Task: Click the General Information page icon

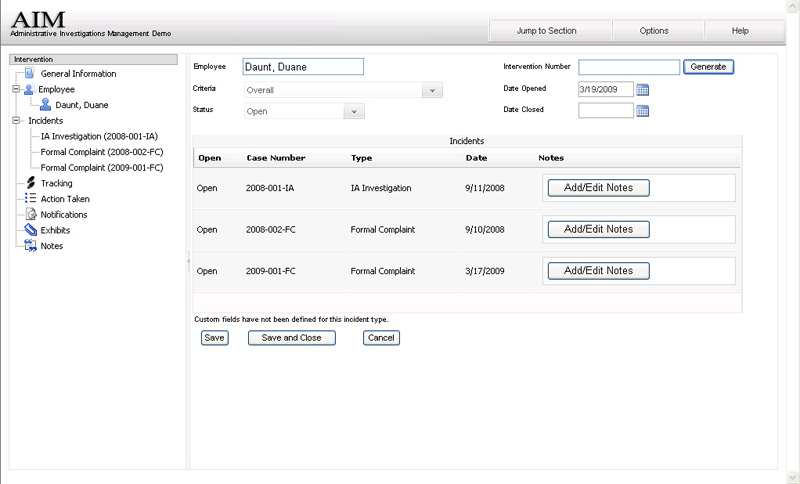Action: (30, 74)
